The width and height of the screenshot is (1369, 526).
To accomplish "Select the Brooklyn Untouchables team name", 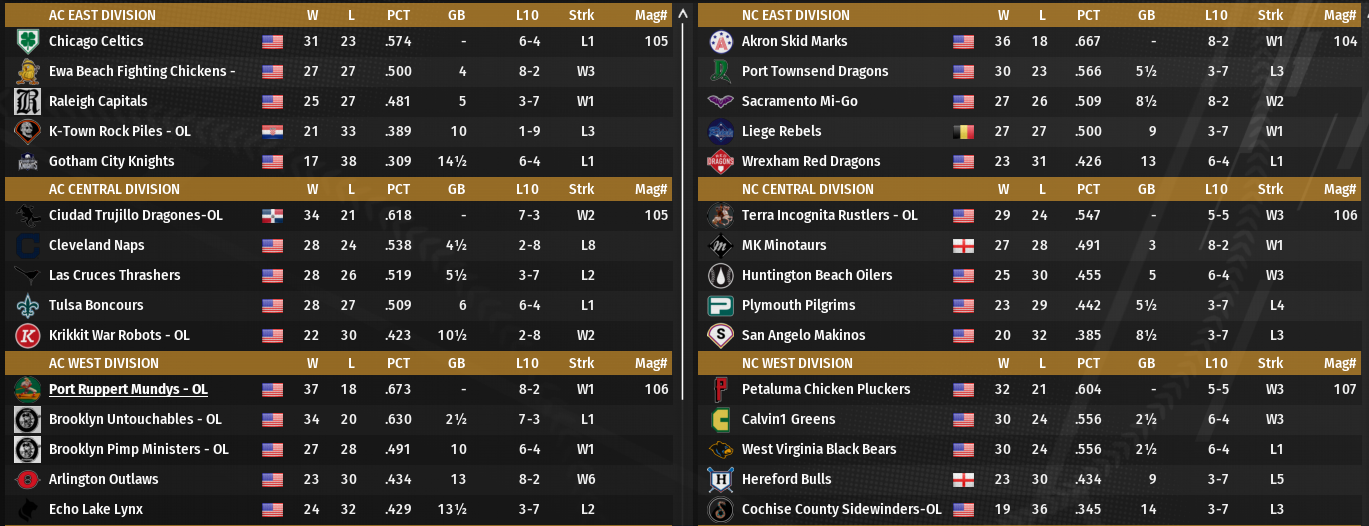I will pyautogui.click(x=135, y=420).
